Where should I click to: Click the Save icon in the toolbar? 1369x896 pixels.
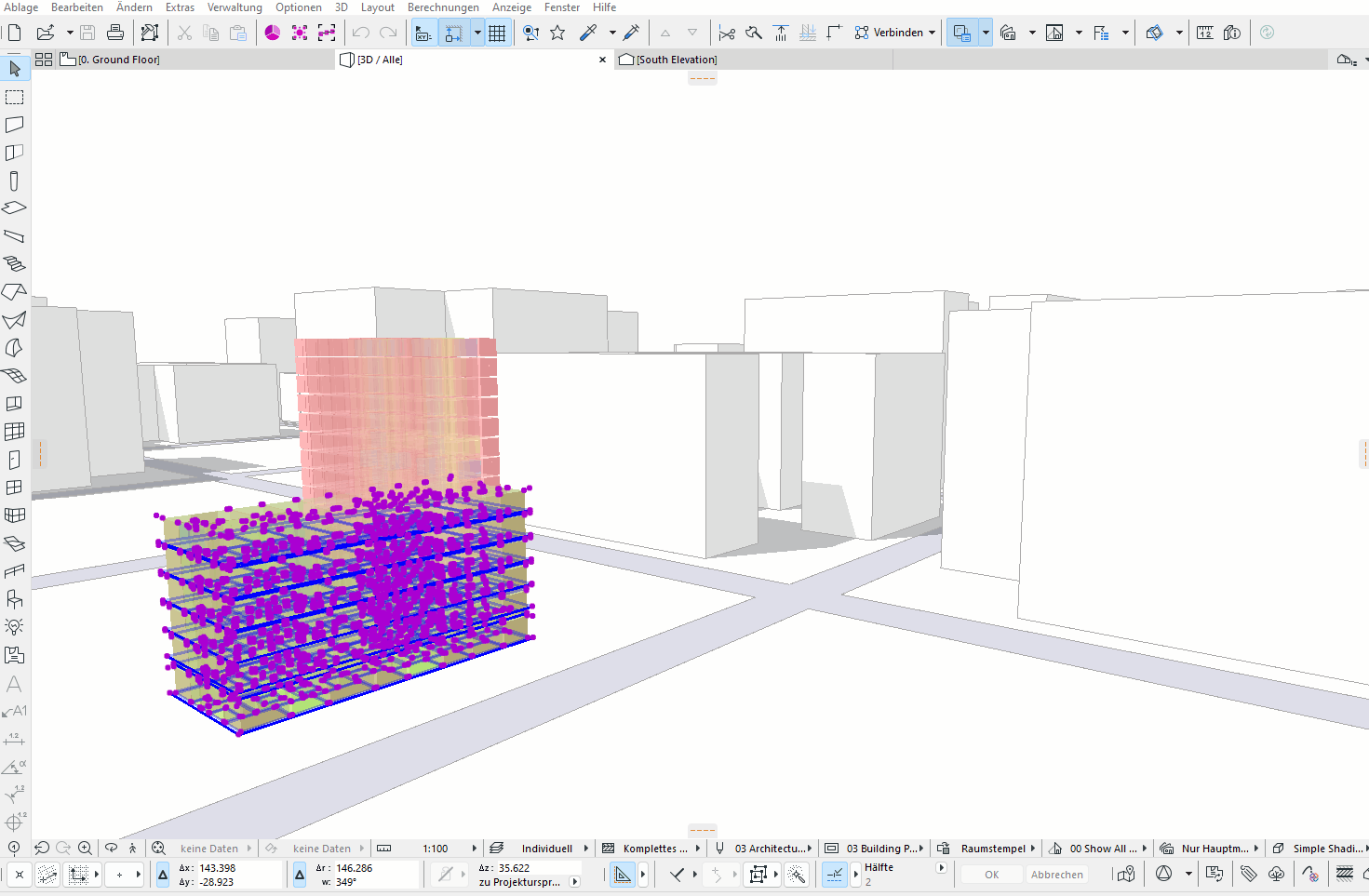[x=87, y=33]
